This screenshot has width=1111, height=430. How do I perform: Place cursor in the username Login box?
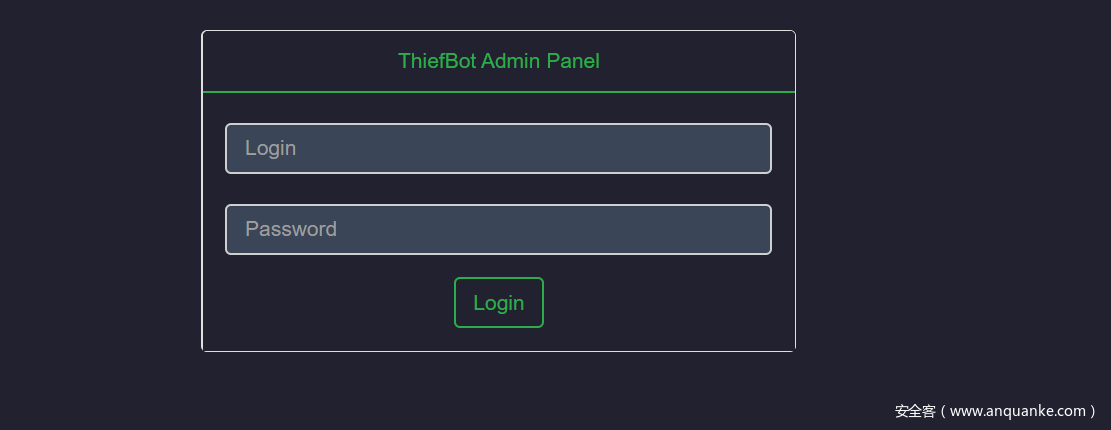point(498,148)
